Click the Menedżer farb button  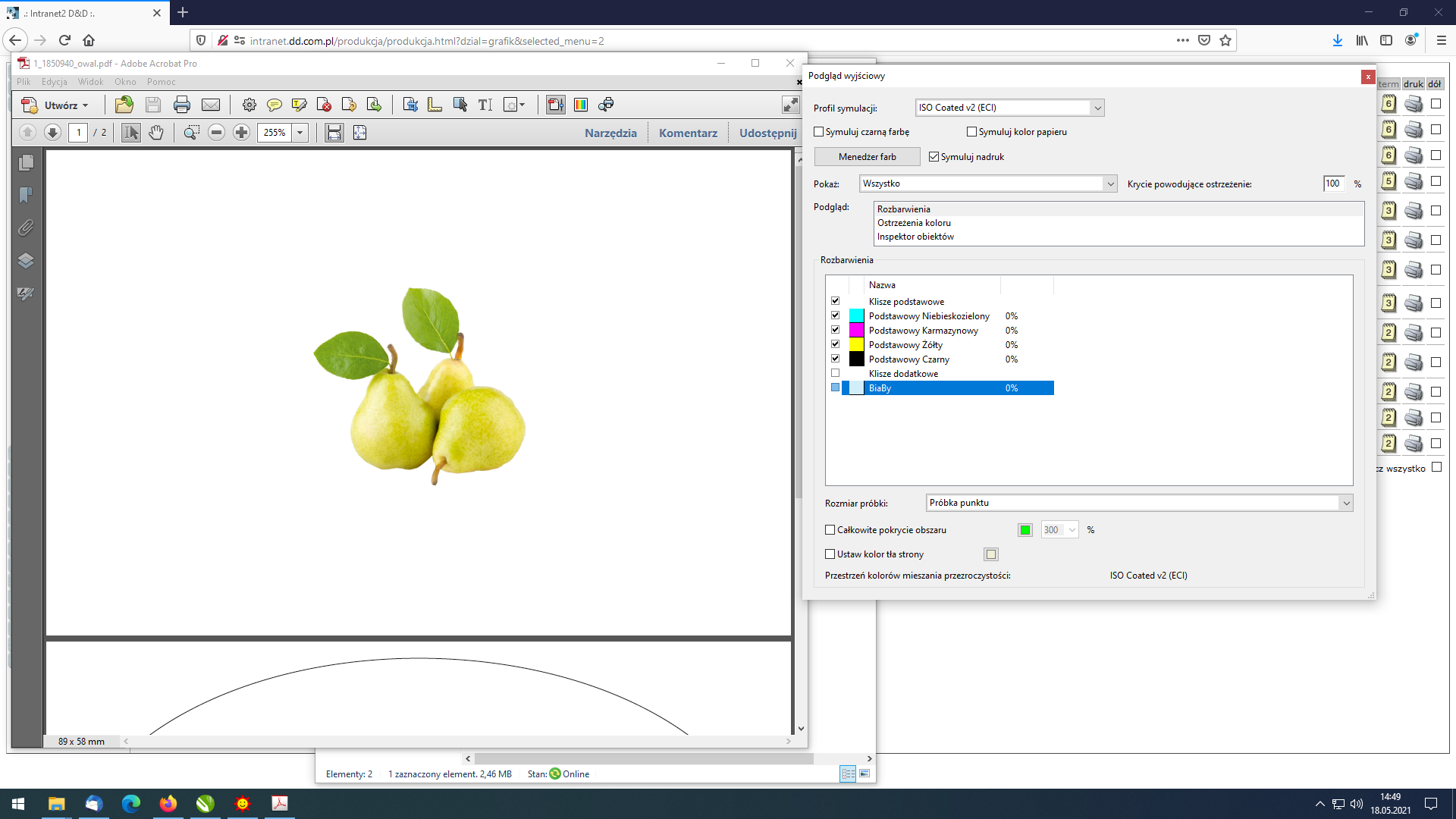[867, 157]
